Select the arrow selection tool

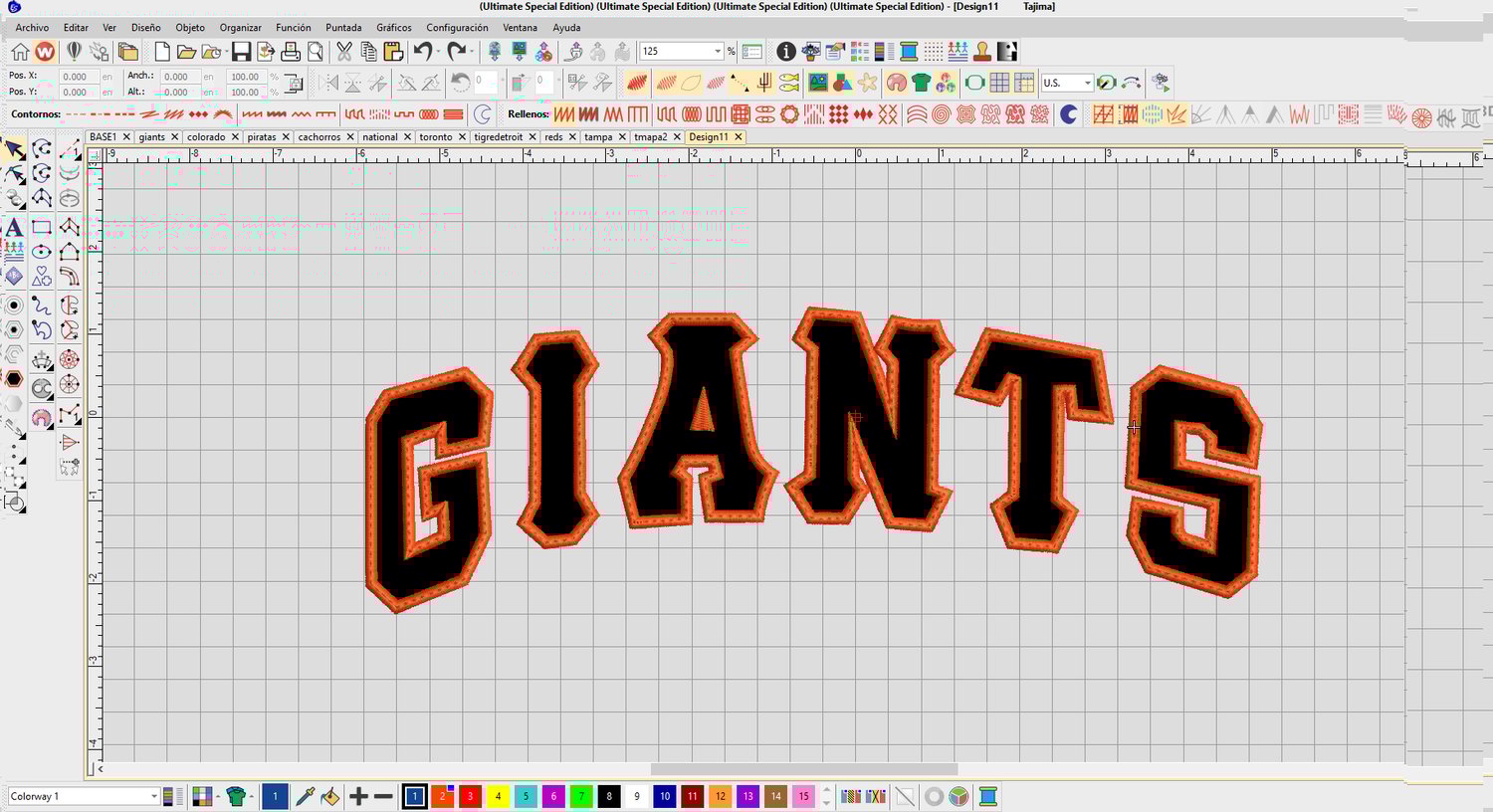pyautogui.click(x=14, y=149)
